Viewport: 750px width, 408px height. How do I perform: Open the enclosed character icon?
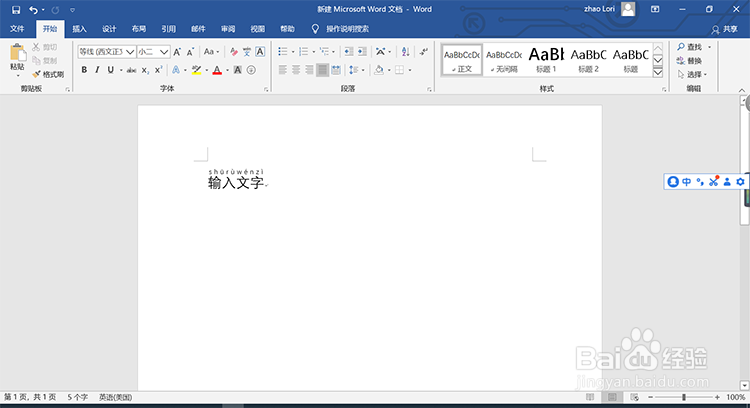pyautogui.click(x=251, y=70)
